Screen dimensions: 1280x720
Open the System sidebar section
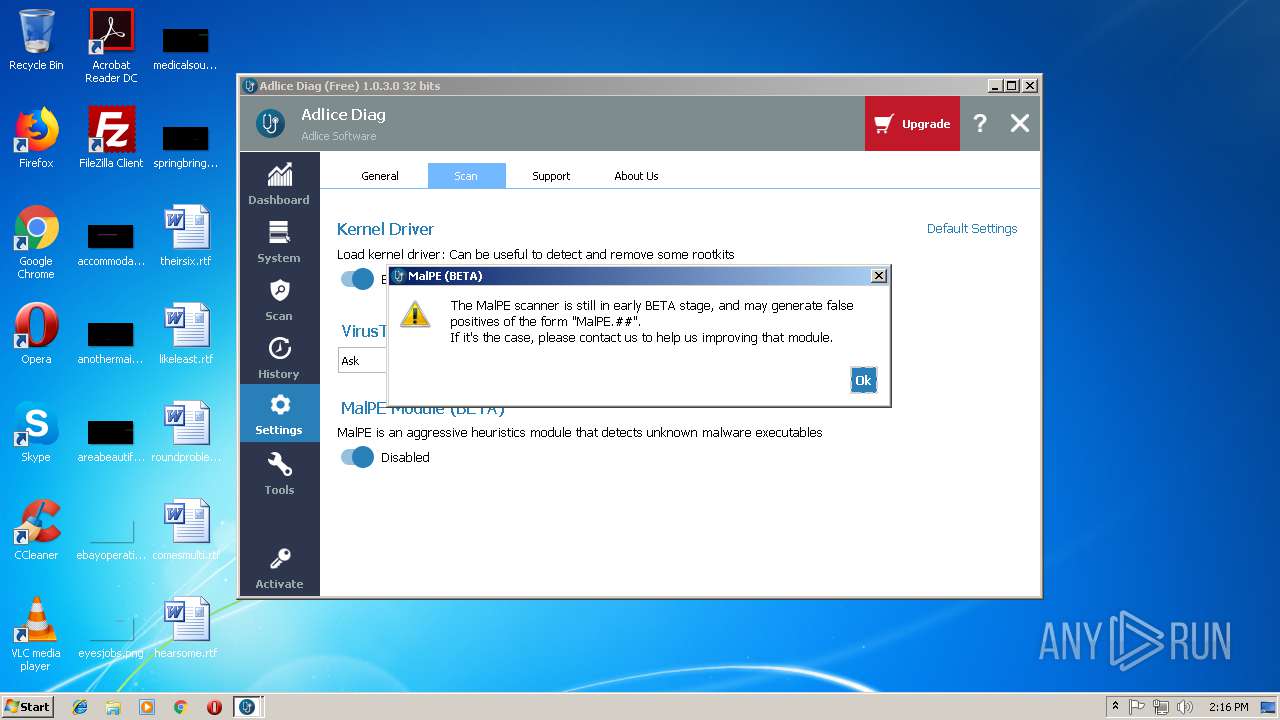pos(279,243)
